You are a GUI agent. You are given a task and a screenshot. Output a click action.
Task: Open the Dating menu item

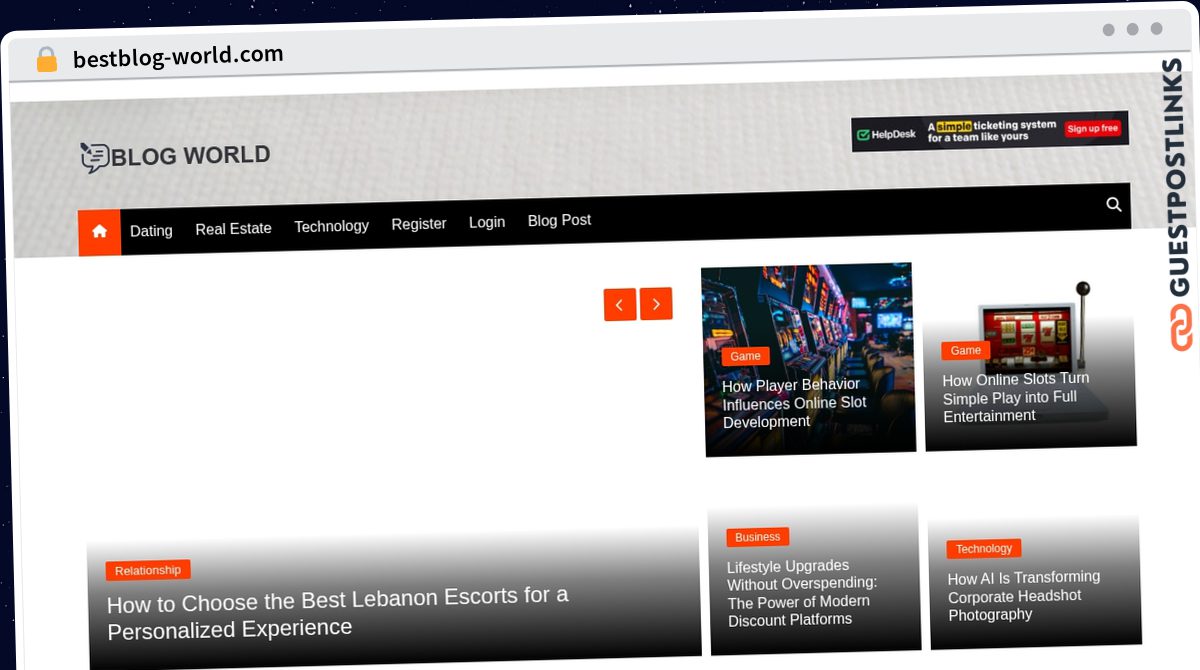(x=151, y=230)
